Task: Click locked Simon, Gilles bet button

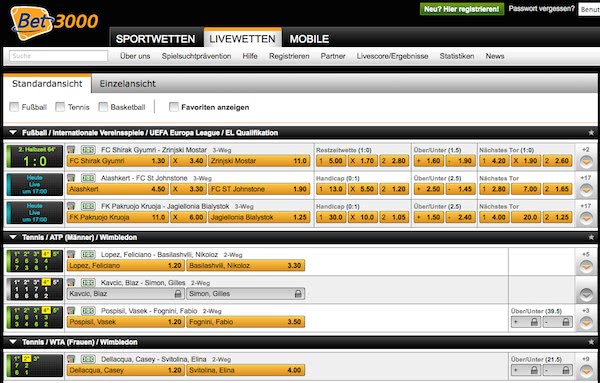Action: coord(245,294)
